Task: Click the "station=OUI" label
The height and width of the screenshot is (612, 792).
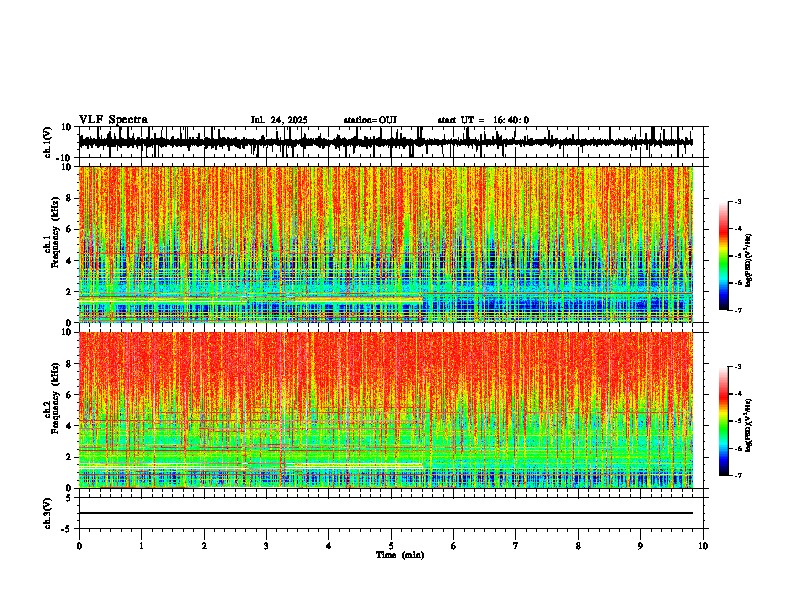Action: [370, 120]
